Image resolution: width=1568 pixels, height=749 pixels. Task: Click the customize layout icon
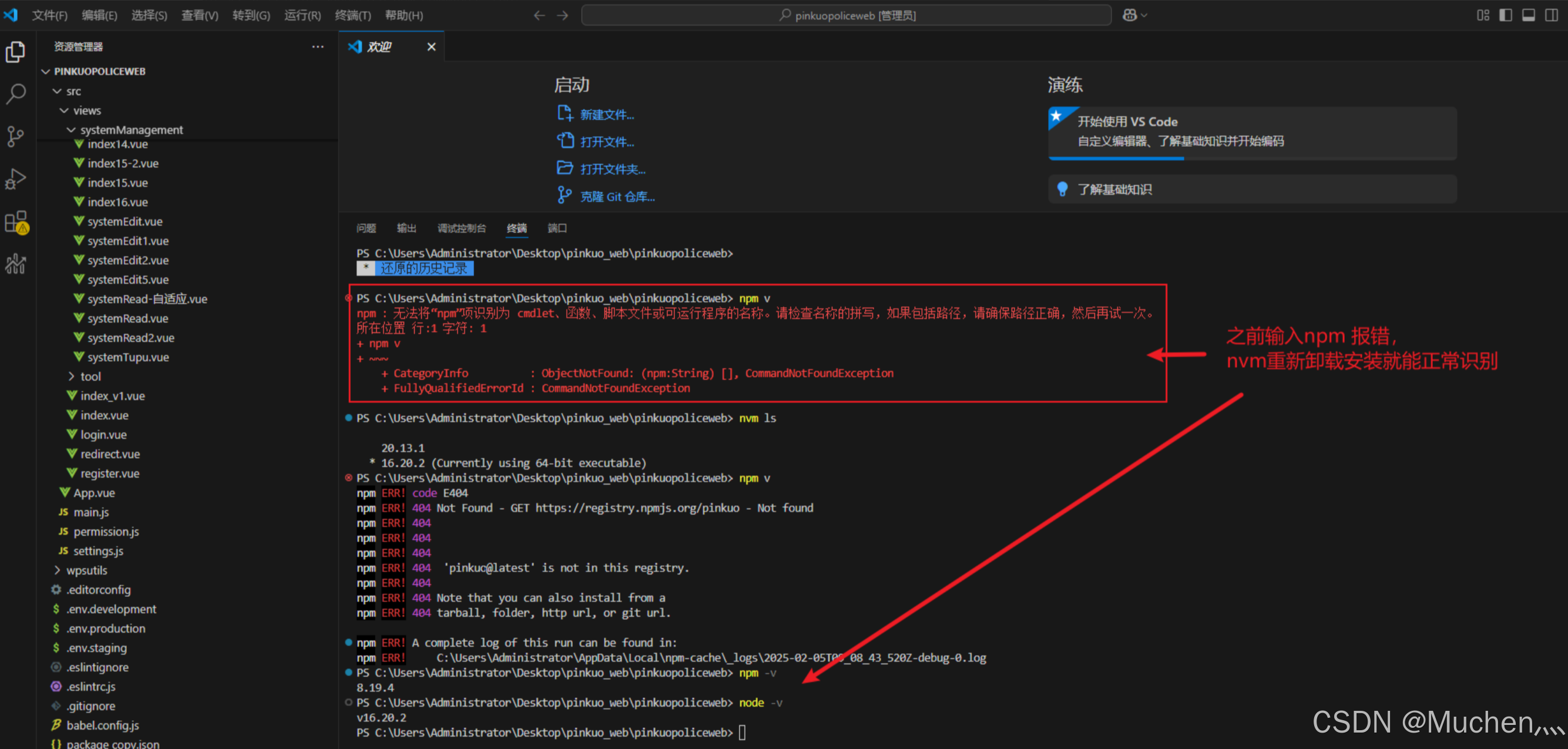pos(1483,15)
